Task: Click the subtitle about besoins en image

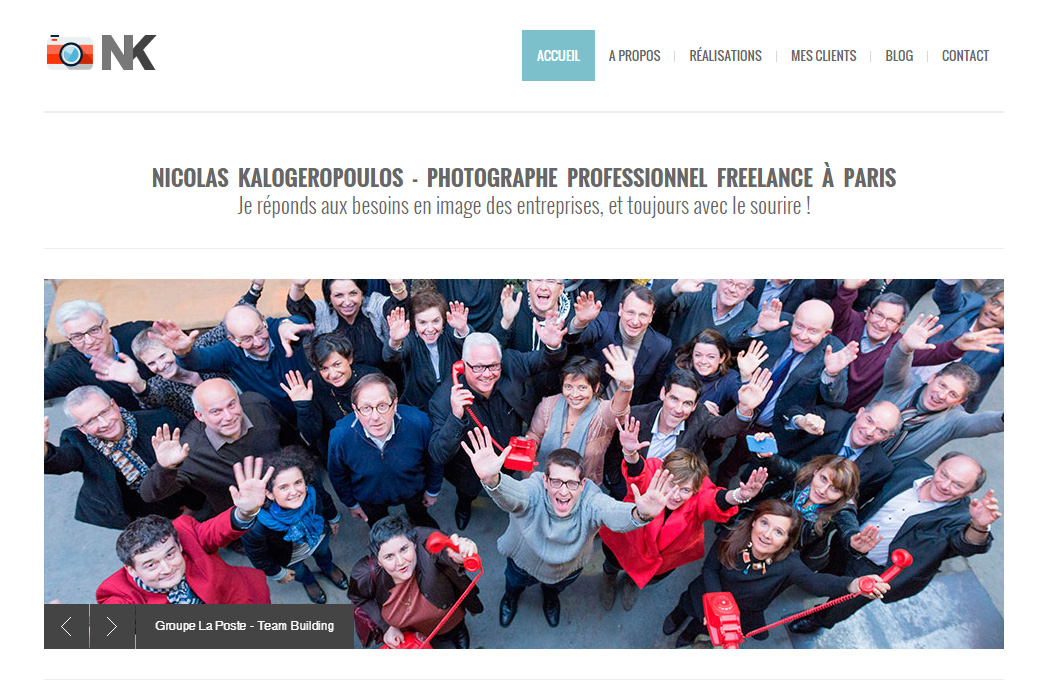Action: click(524, 206)
